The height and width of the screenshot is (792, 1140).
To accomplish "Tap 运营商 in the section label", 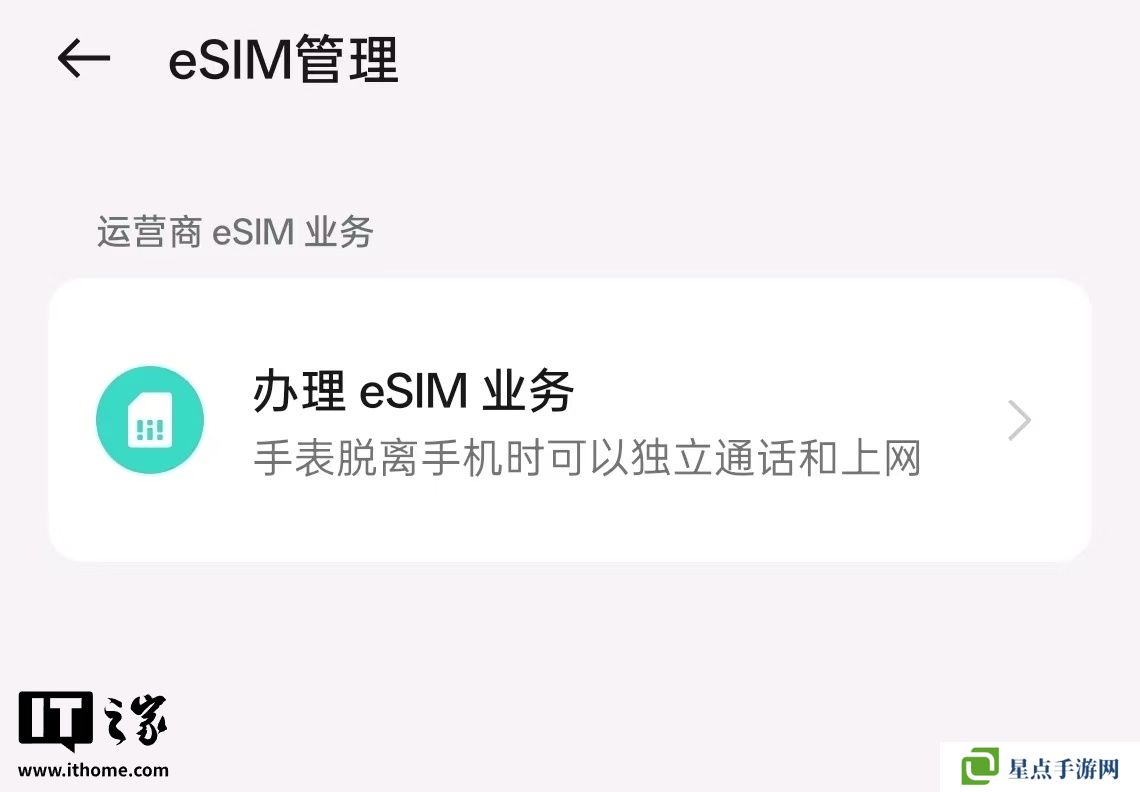I will (150, 232).
